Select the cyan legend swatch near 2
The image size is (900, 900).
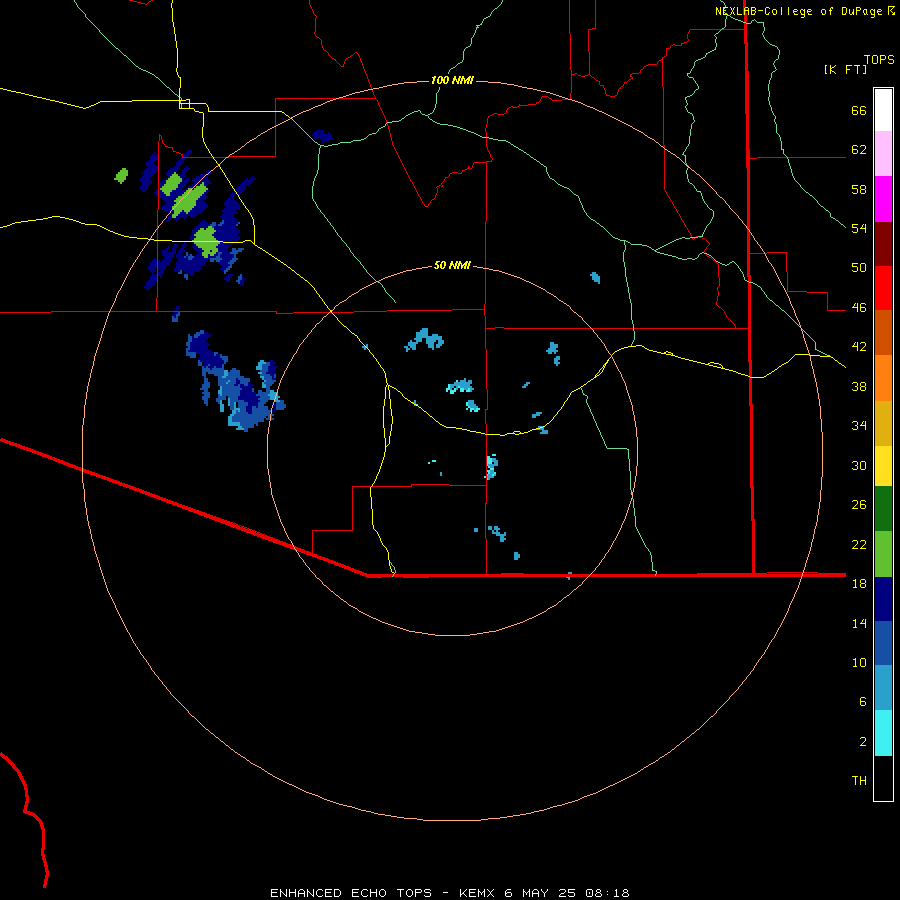pyautogui.click(x=883, y=733)
